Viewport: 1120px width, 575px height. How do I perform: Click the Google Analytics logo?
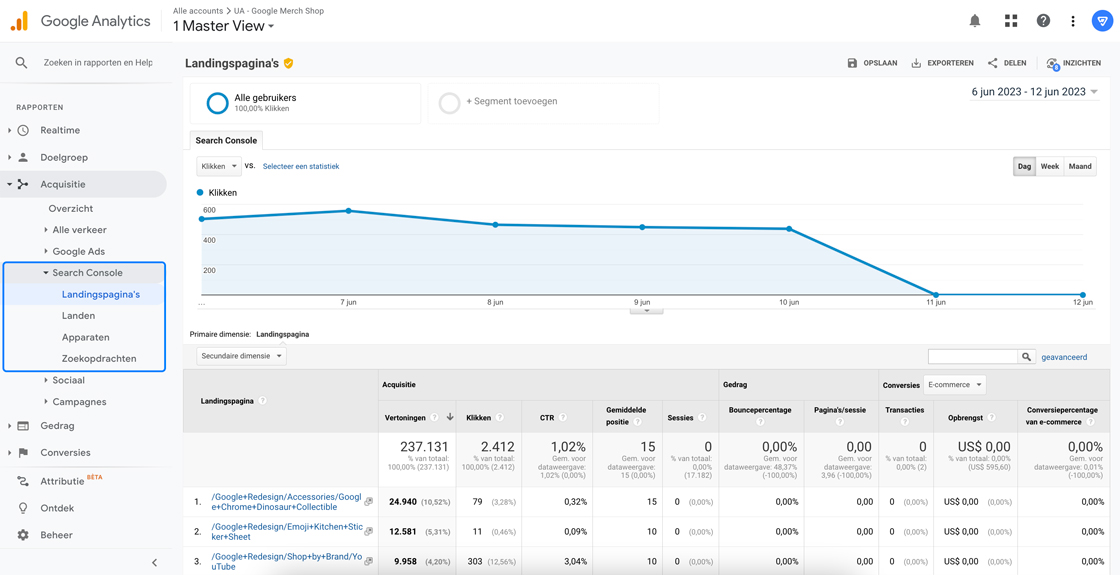pos(19,21)
